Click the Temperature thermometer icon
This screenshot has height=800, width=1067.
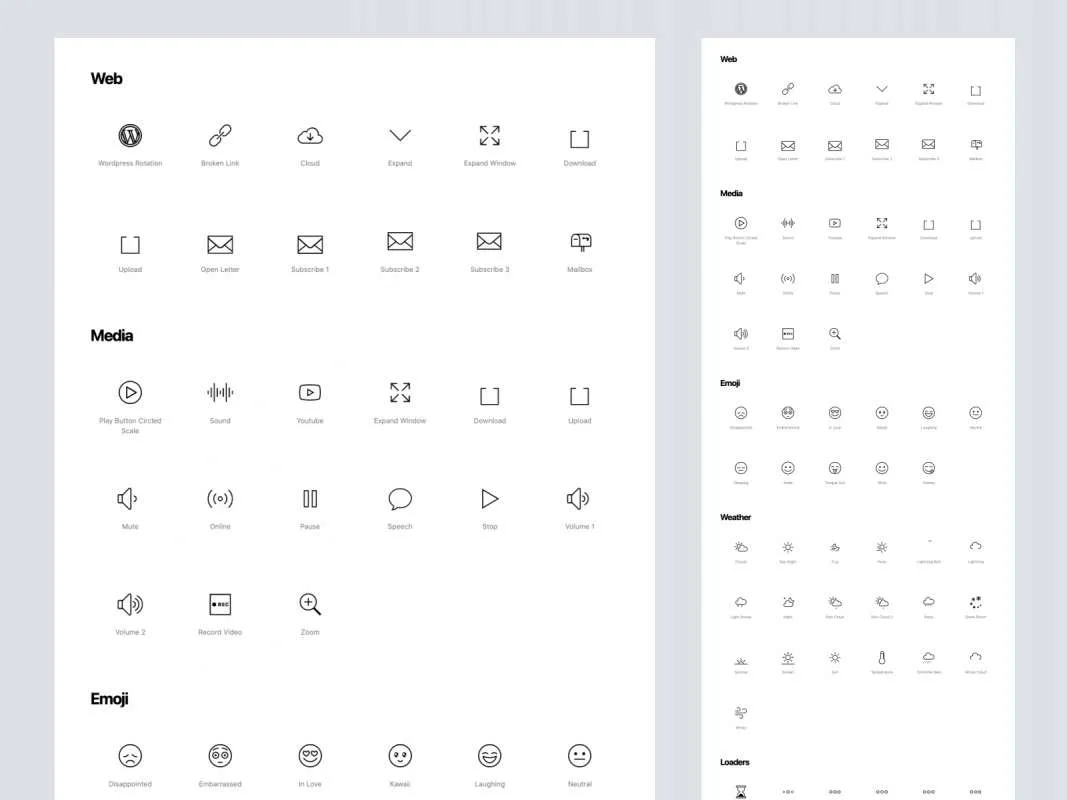pos(882,658)
